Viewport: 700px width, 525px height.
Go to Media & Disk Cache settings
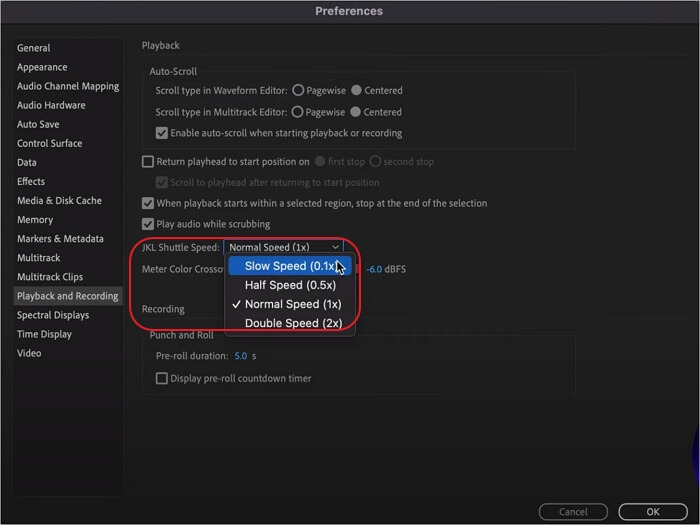click(x=59, y=200)
